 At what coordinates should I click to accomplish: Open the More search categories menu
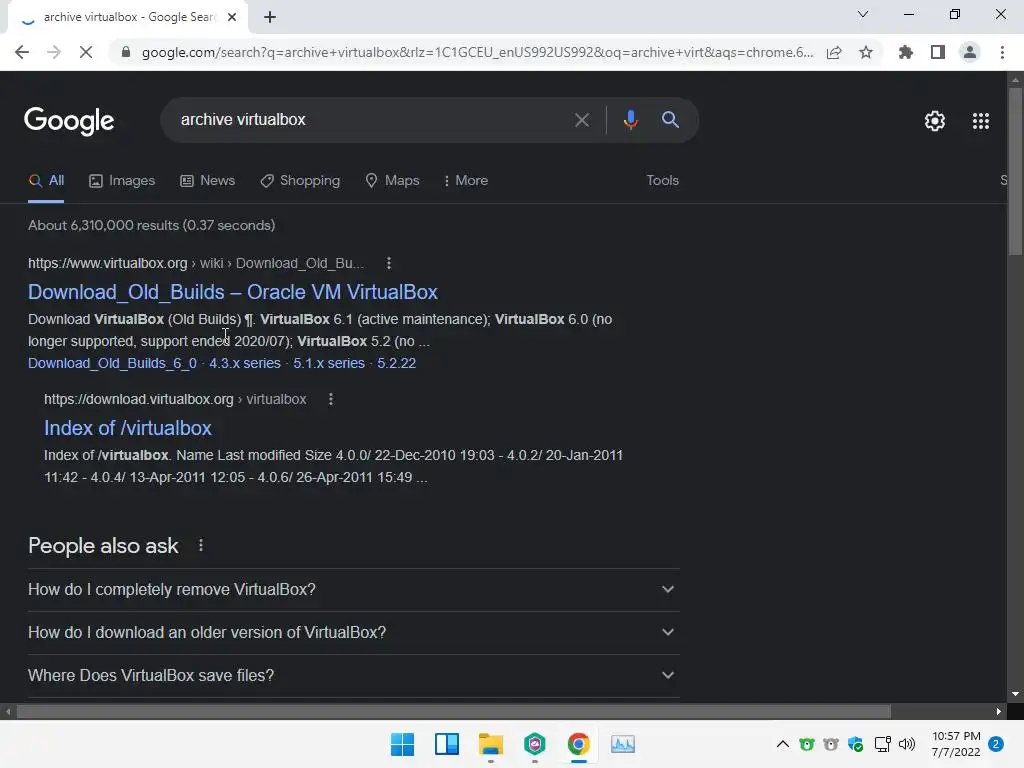click(x=466, y=181)
